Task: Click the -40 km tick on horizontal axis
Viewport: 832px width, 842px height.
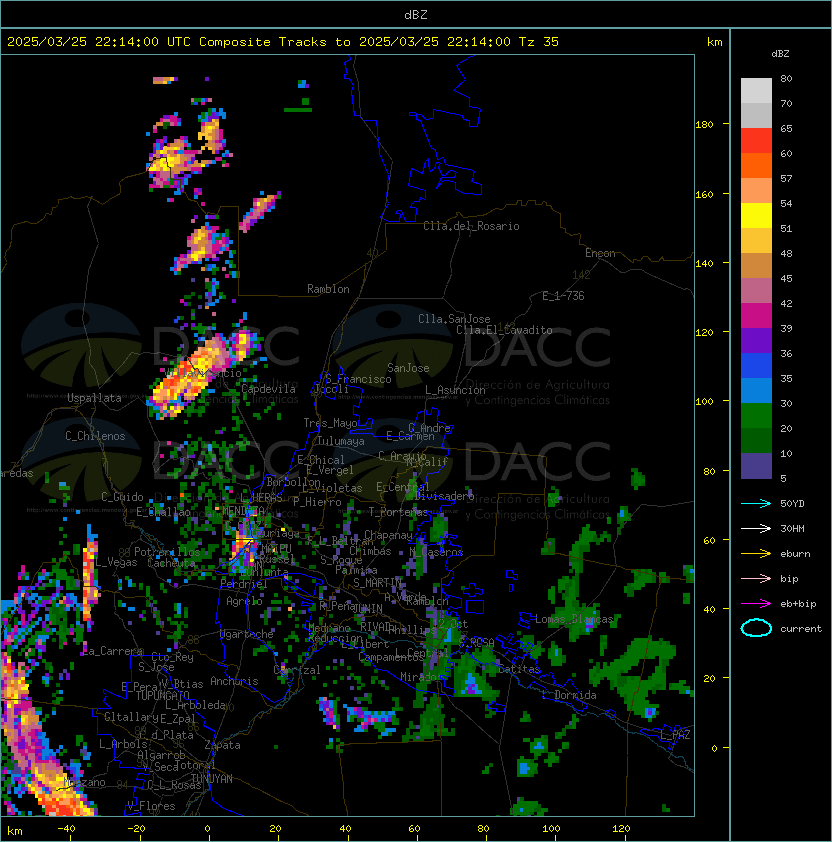Action: 67,829
